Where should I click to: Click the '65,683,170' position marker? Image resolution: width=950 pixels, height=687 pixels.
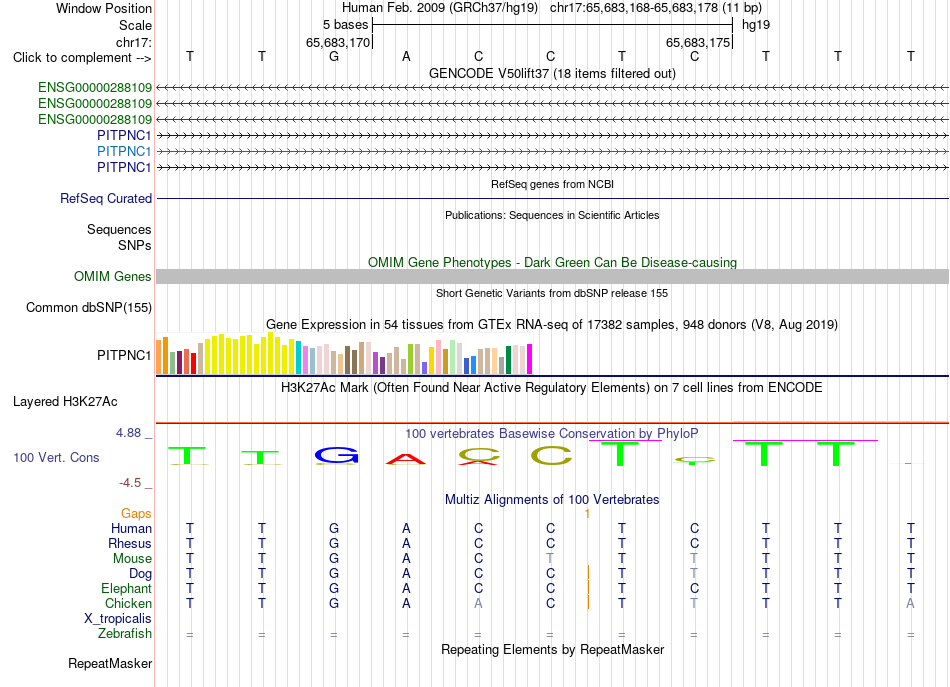tap(337, 42)
